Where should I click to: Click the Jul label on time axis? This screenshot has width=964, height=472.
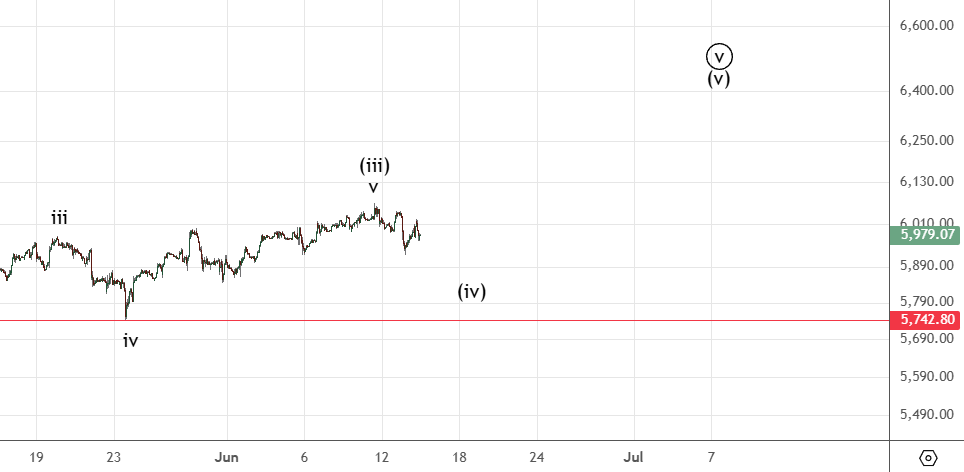point(634,455)
